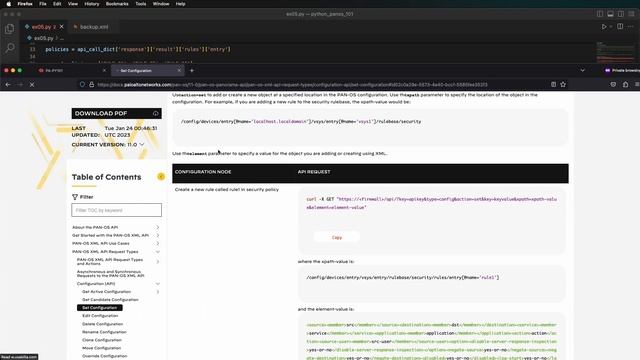
Task: Focus the Filter TOC by keyword field
Action: (x=116, y=210)
